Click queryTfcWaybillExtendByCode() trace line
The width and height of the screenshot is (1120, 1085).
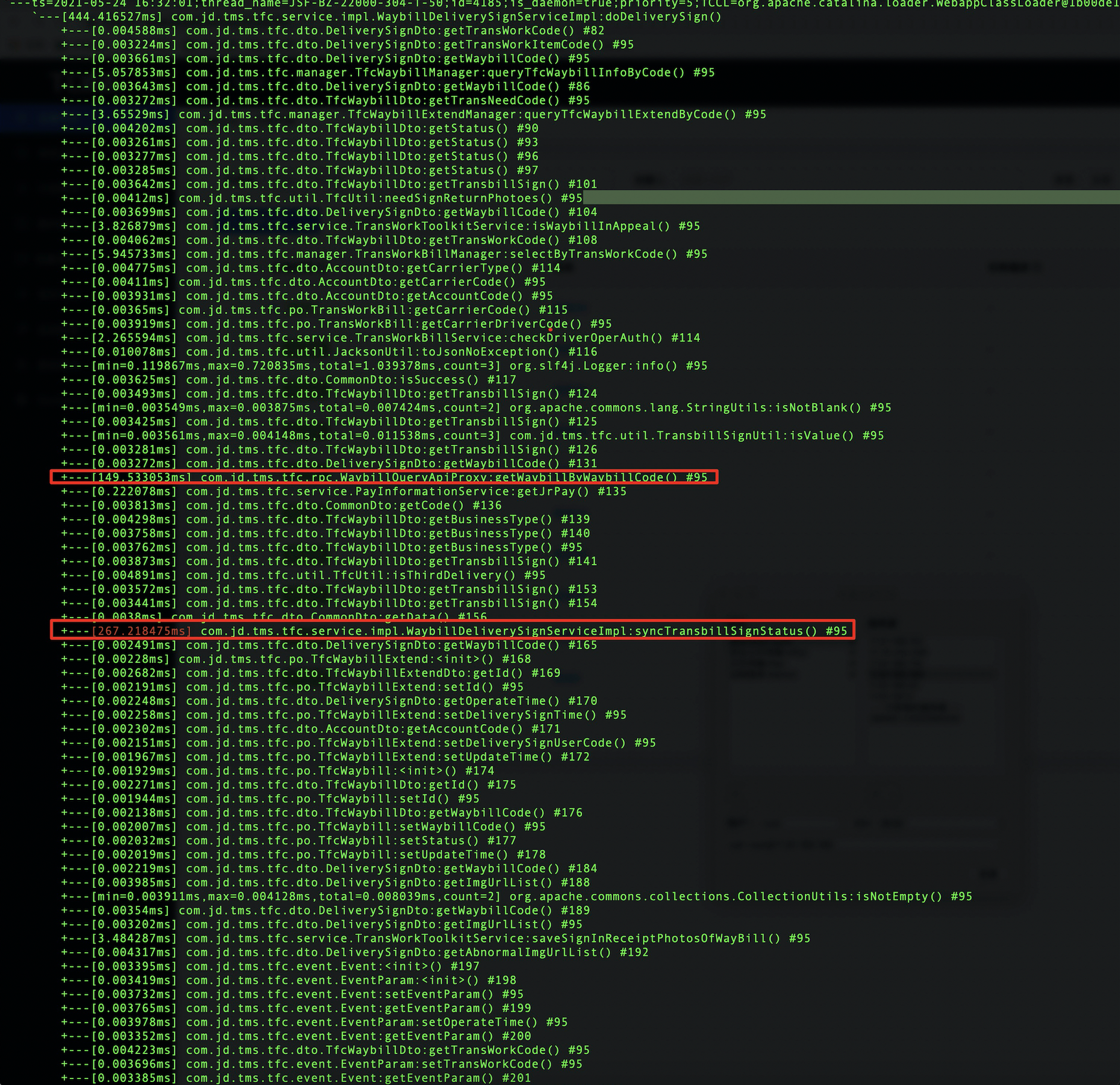click(x=413, y=114)
